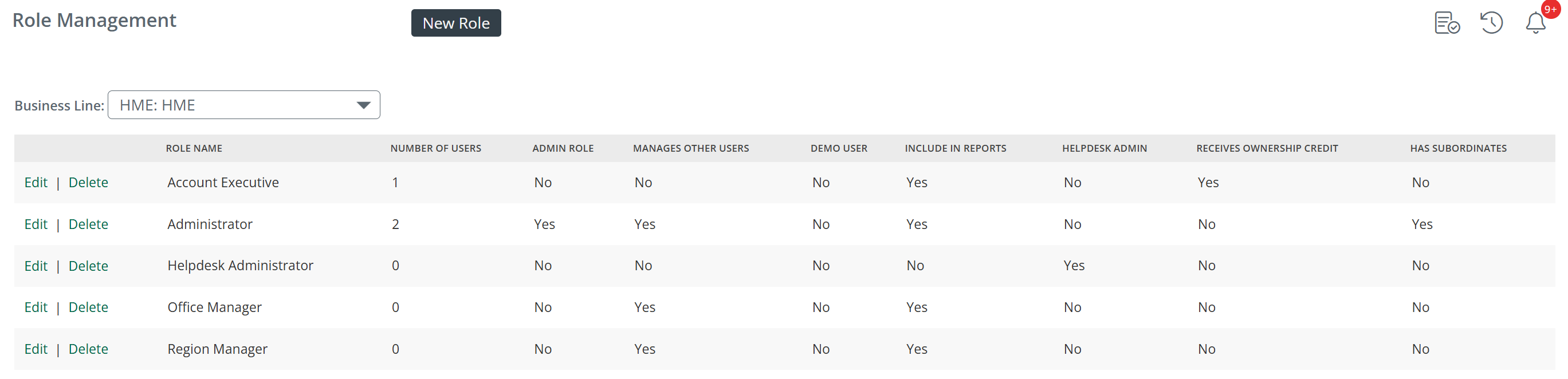1568x379 pixels.
Task: Edit the Administrator role
Action: click(36, 224)
